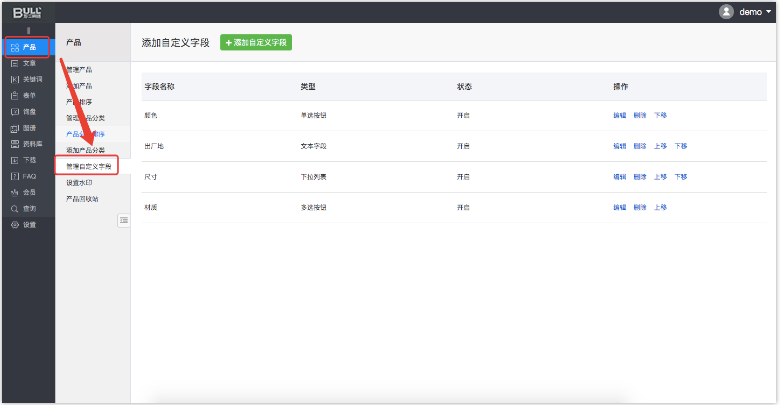Open the 下载 downloads section
Viewport: 780px width, 405px height.
pyautogui.click(x=28, y=160)
